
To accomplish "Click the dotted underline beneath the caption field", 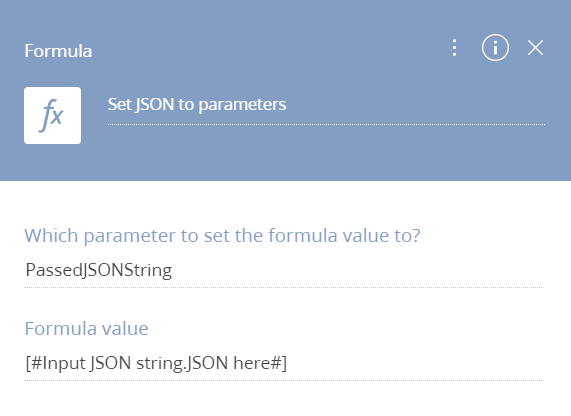I will point(326,124).
